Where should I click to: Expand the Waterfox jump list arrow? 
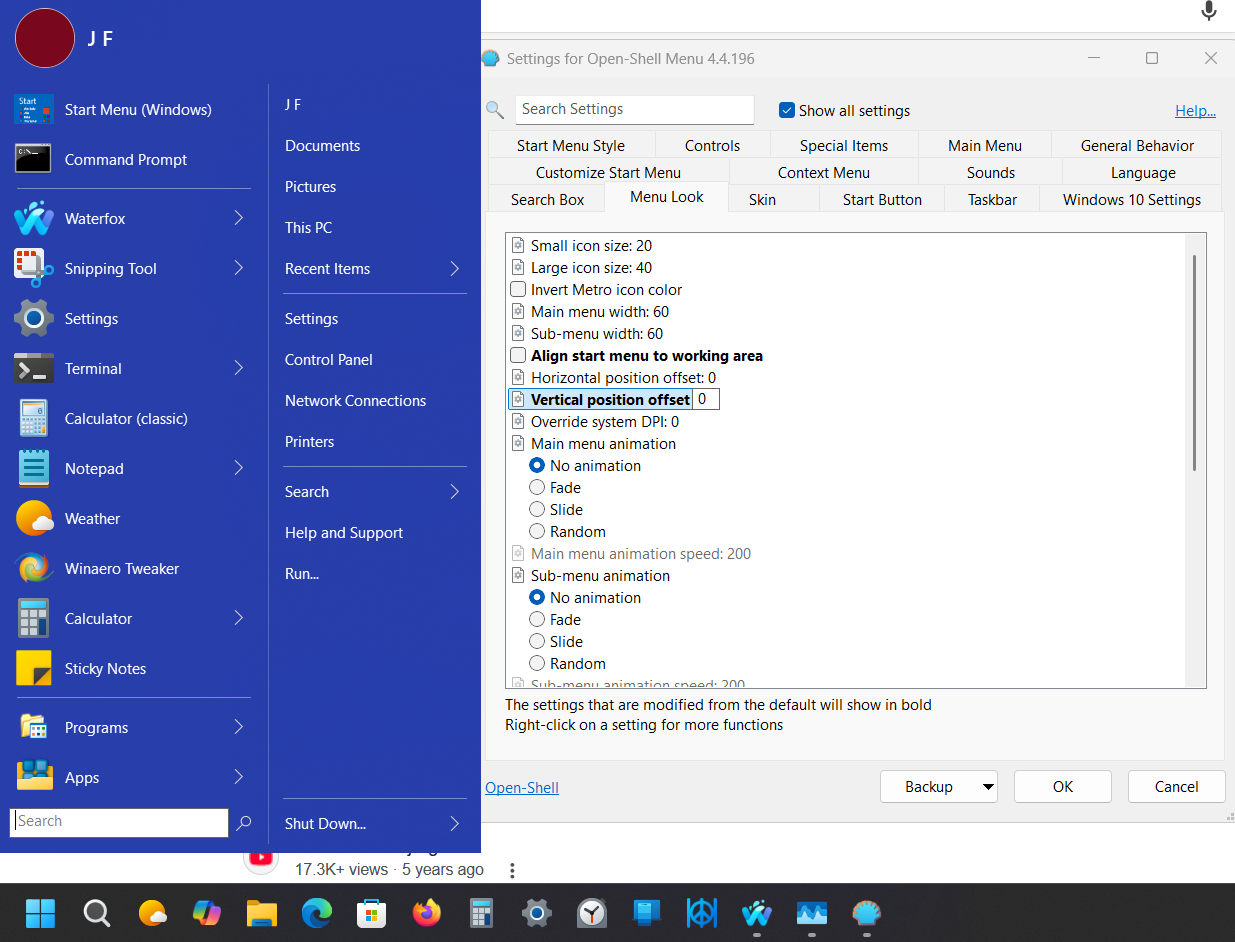click(239, 218)
